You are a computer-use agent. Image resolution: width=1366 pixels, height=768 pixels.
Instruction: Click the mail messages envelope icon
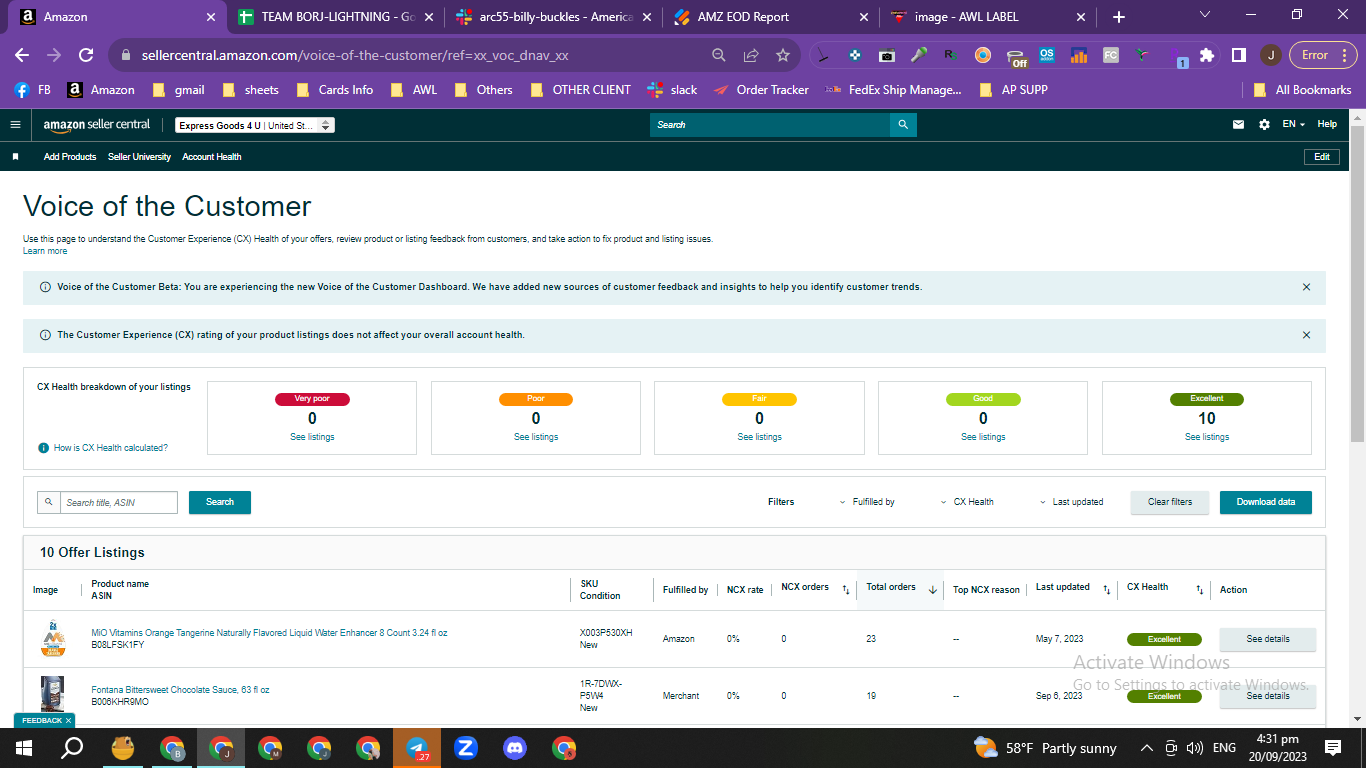[1238, 125]
